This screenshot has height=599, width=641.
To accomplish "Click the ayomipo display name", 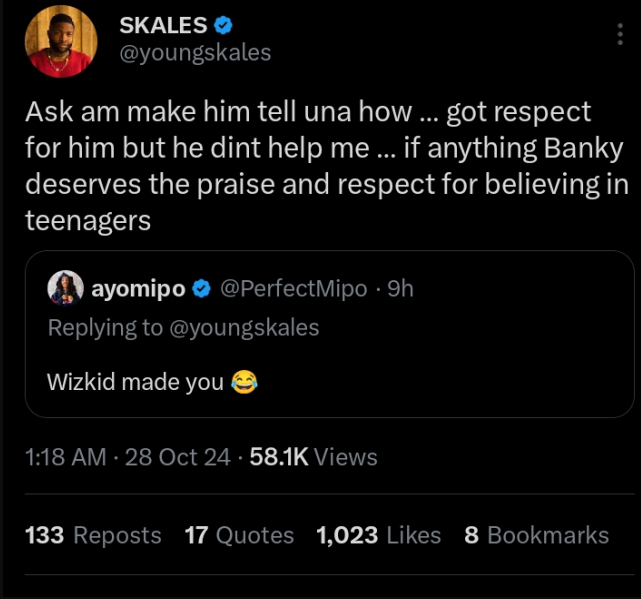I will pos(138,289).
